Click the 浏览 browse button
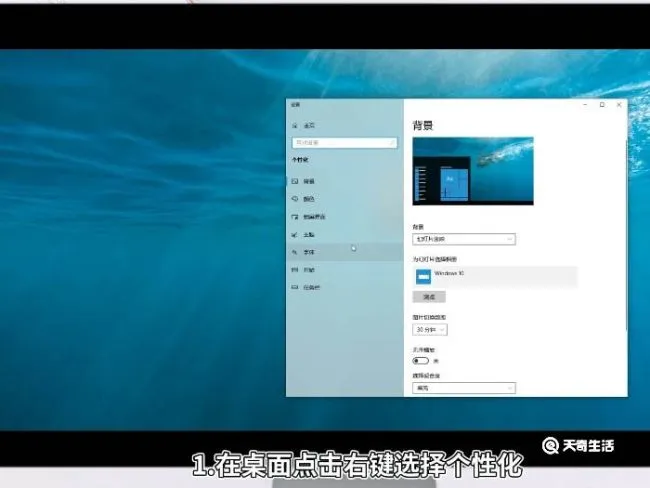650x488 pixels. click(429, 297)
